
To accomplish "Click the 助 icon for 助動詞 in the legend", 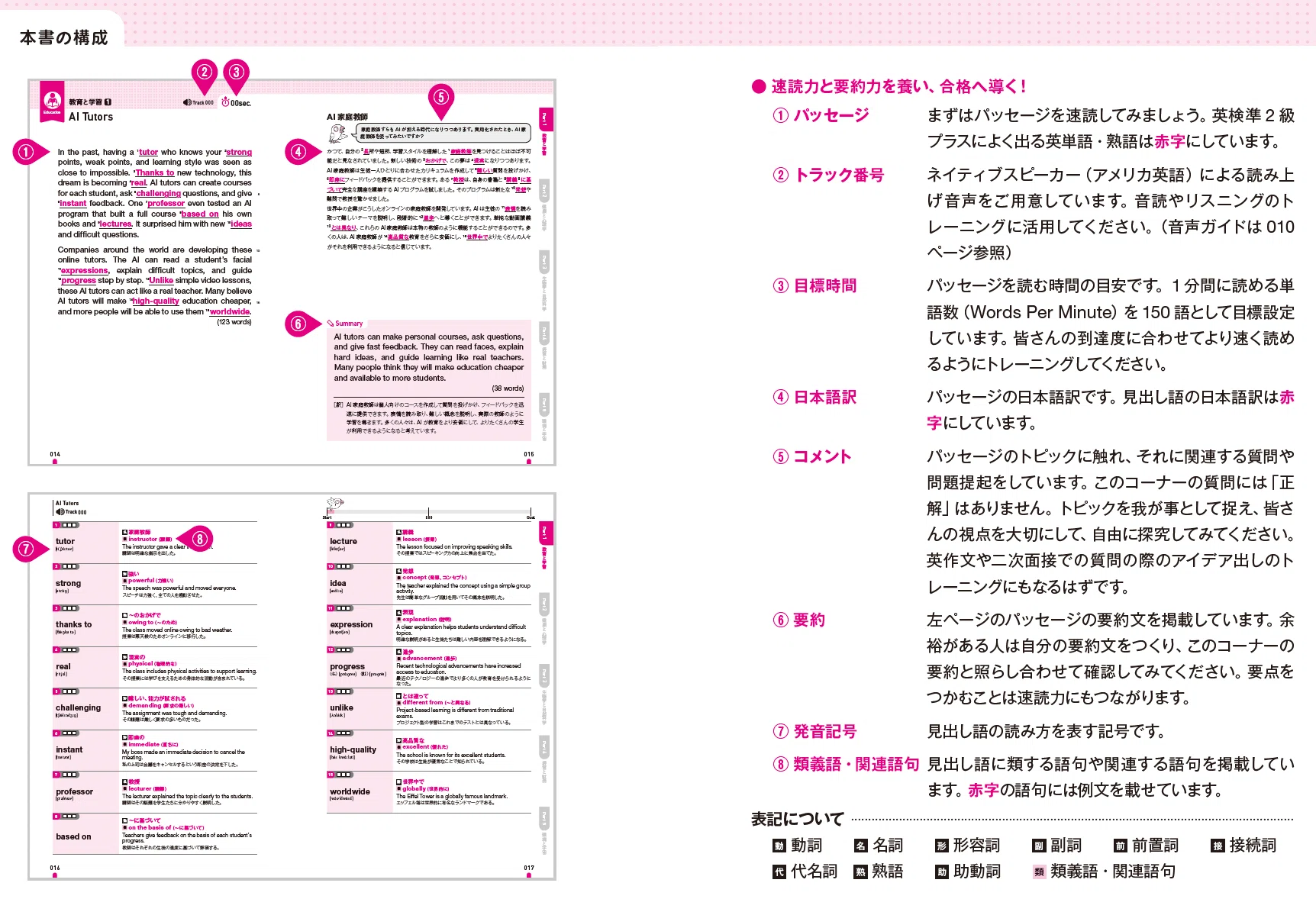I will pyautogui.click(x=942, y=872).
